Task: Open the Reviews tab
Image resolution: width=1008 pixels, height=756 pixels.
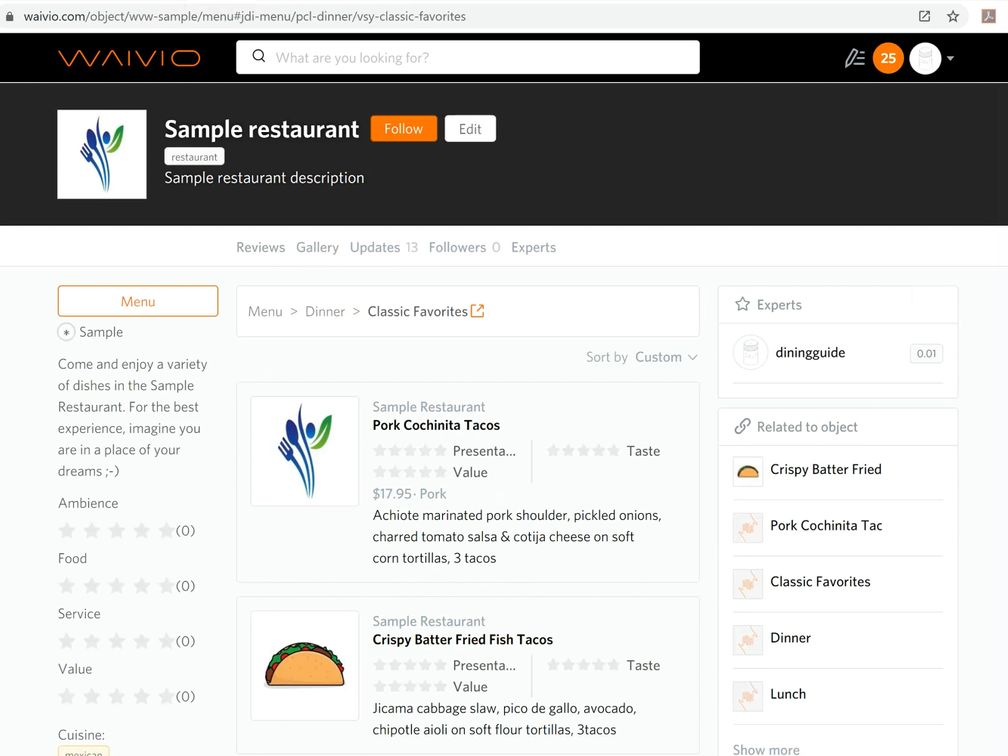Action: click(x=260, y=247)
